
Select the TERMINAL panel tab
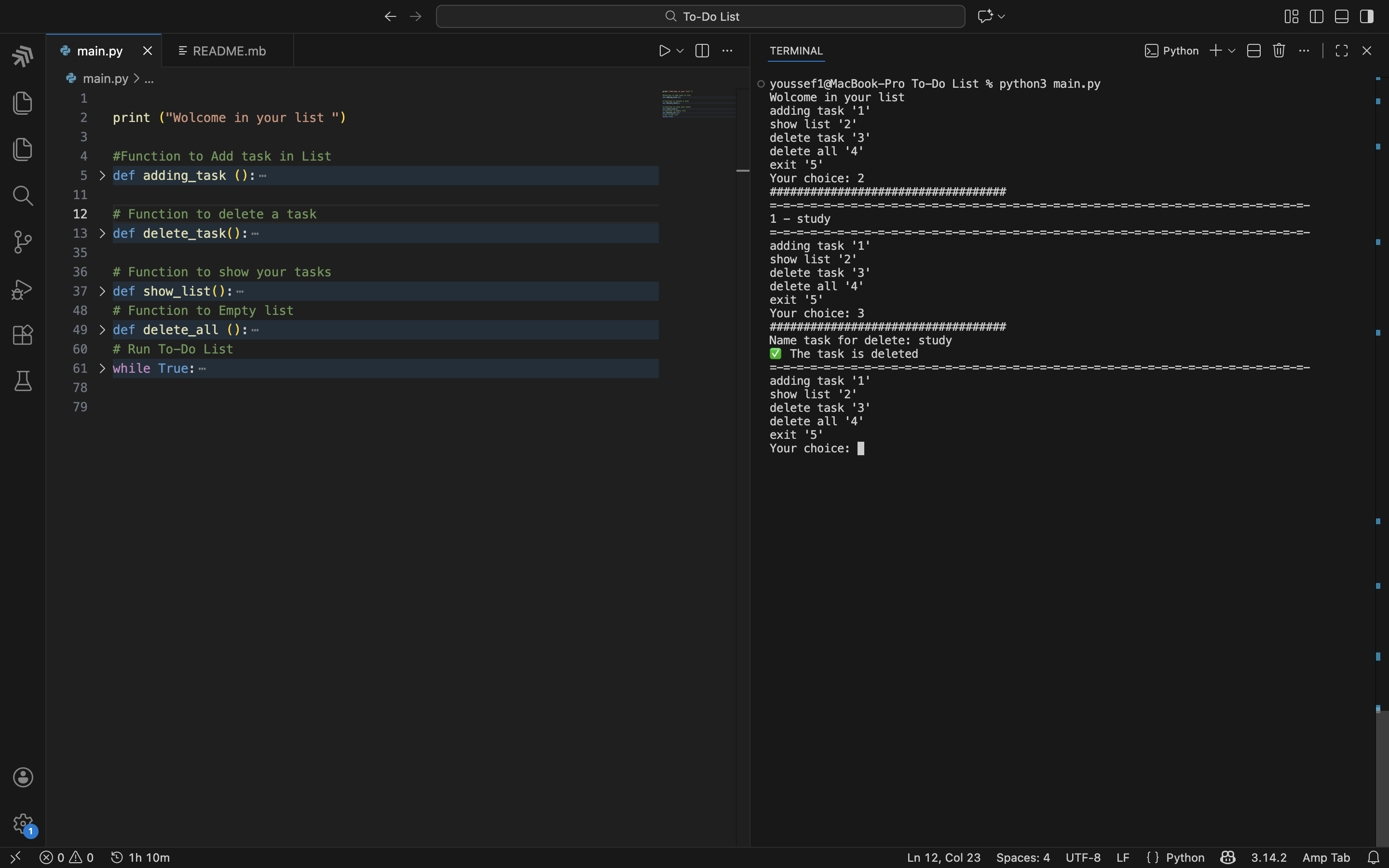[x=796, y=51]
